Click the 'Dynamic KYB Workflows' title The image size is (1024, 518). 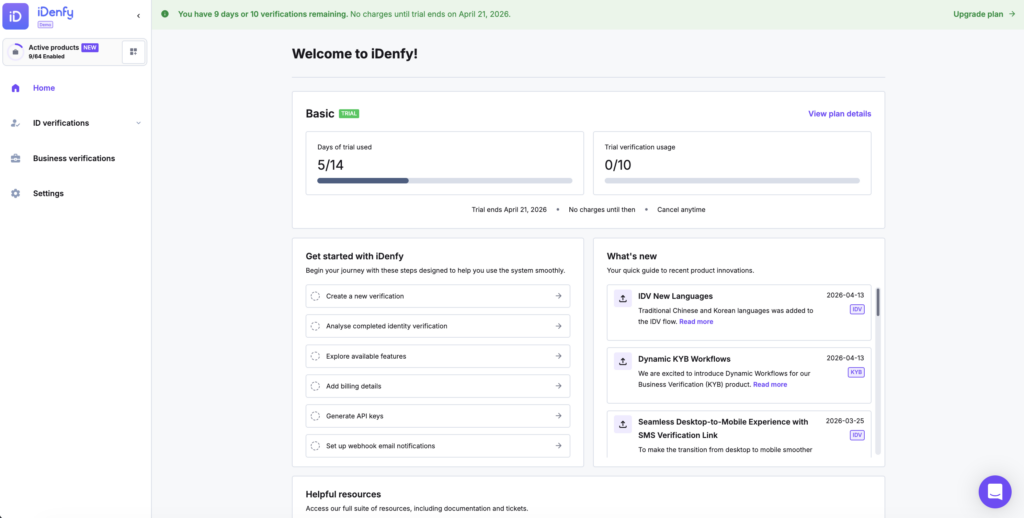684,359
